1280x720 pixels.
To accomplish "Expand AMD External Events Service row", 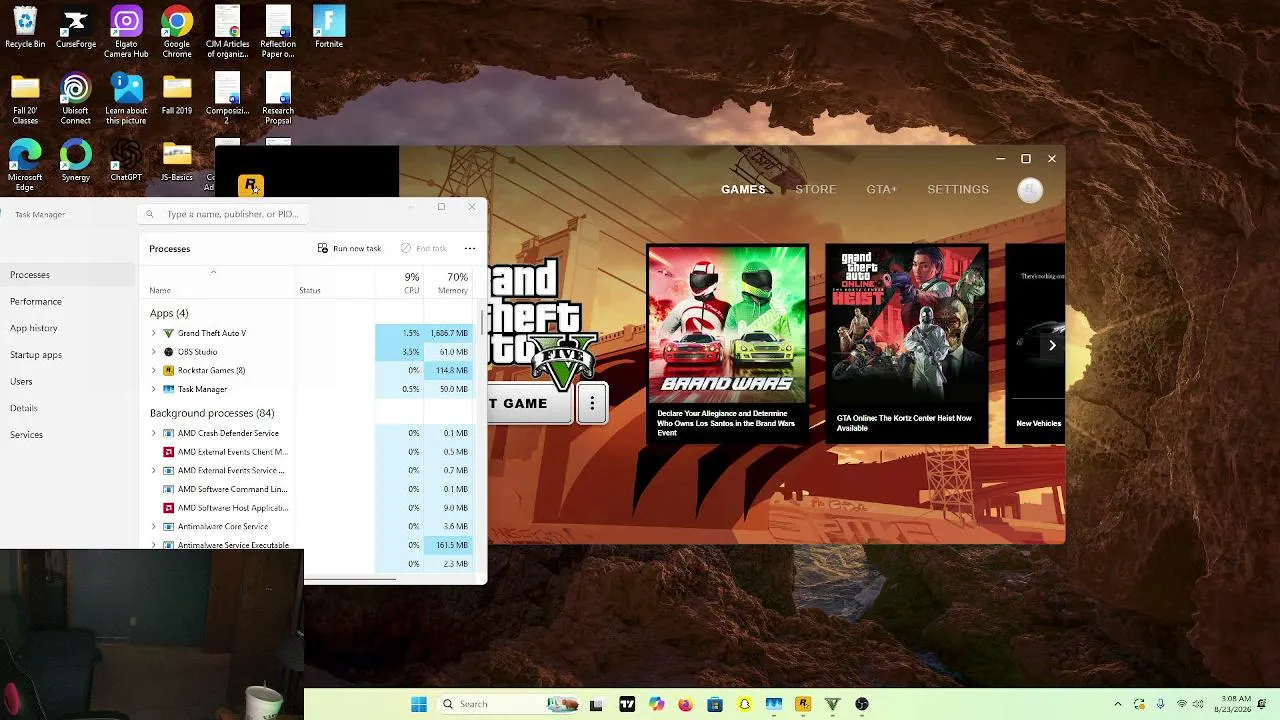I will pyautogui.click(x=154, y=470).
